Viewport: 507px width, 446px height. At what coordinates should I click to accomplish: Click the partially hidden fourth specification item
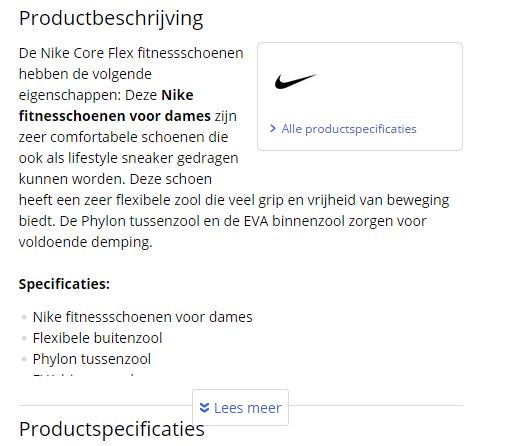tap(83, 375)
